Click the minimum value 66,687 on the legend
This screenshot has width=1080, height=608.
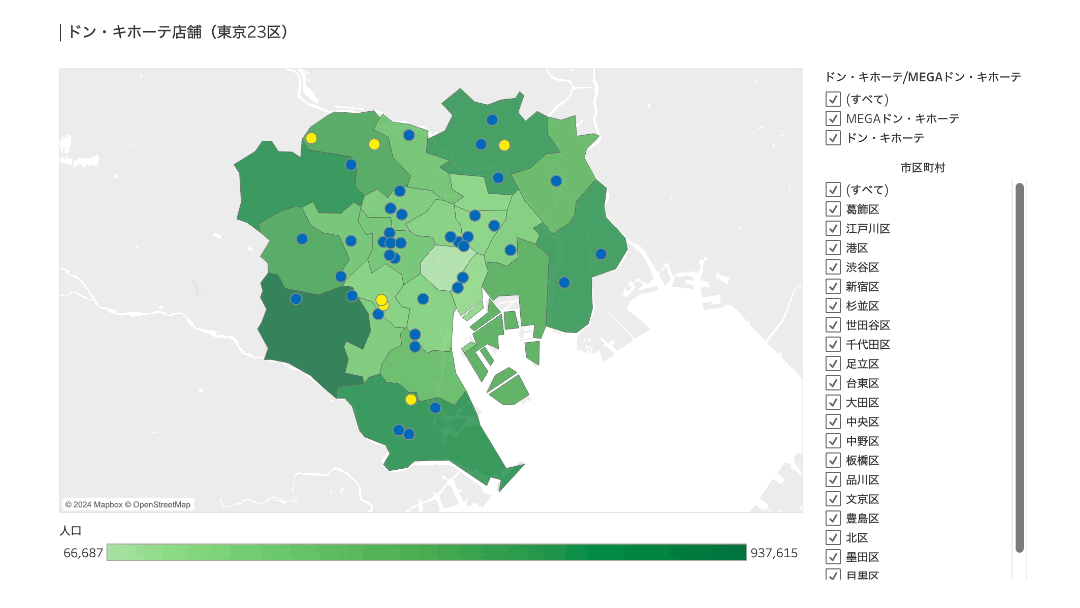83,553
